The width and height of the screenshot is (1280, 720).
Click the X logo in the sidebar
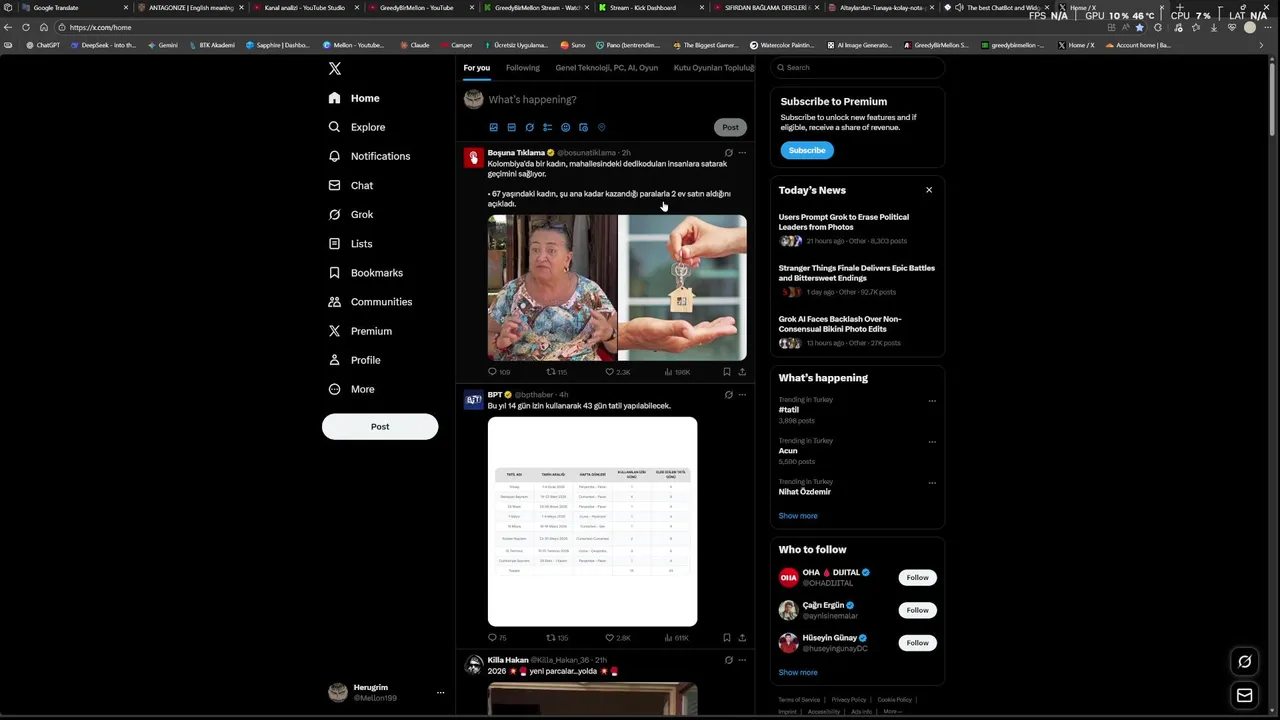coord(335,68)
